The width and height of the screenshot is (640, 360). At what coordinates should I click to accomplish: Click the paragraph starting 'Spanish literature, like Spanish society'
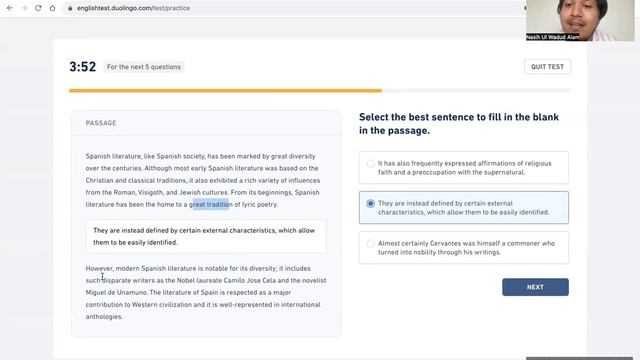click(x=203, y=180)
